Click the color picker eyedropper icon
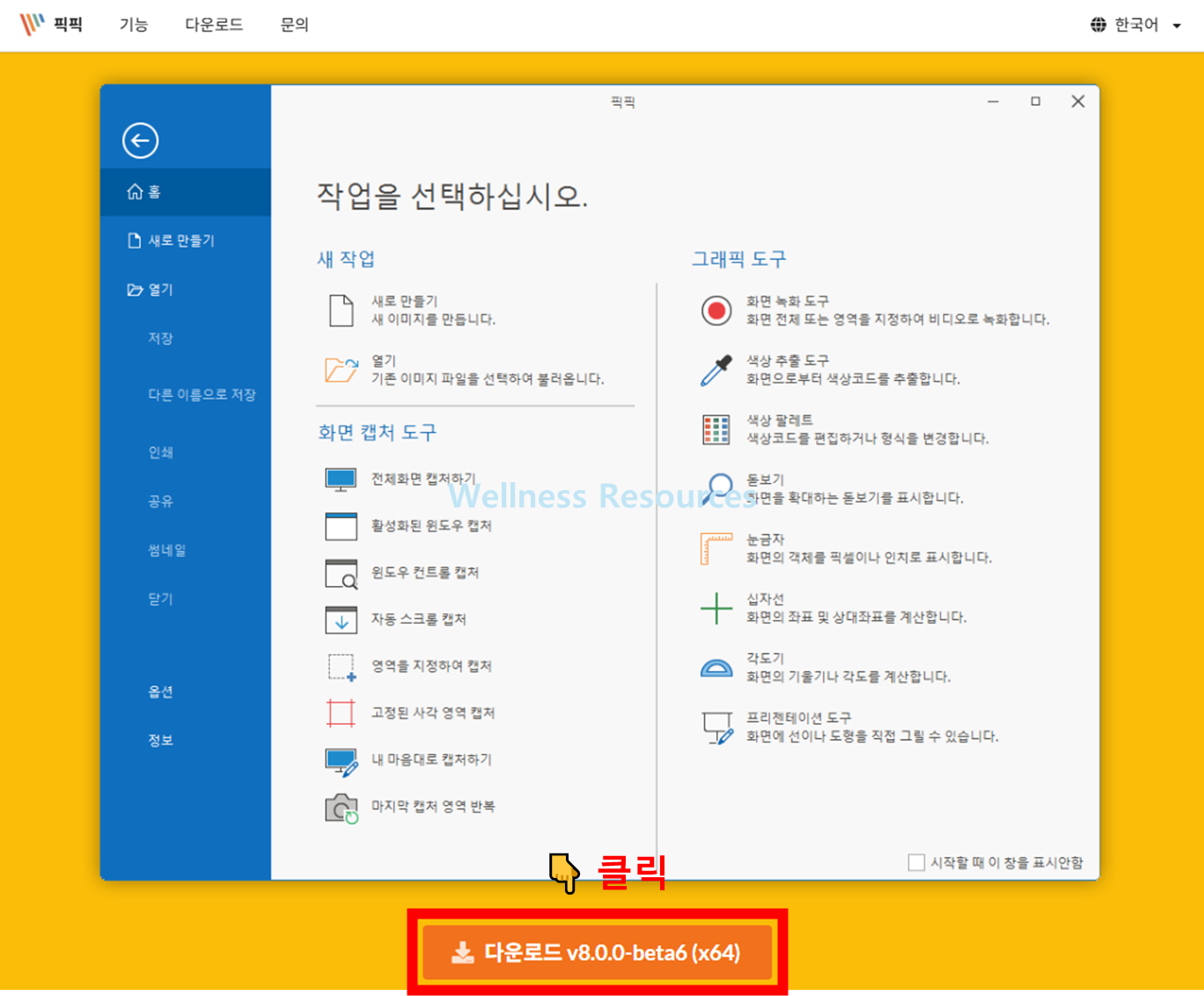This screenshot has width=1204, height=996. (x=716, y=370)
